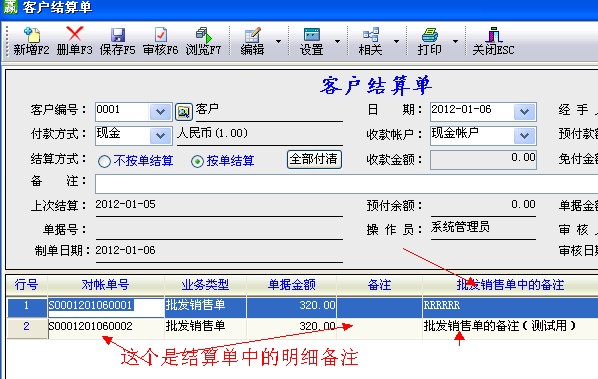Open the 浏览F7 browse icon

coord(204,35)
